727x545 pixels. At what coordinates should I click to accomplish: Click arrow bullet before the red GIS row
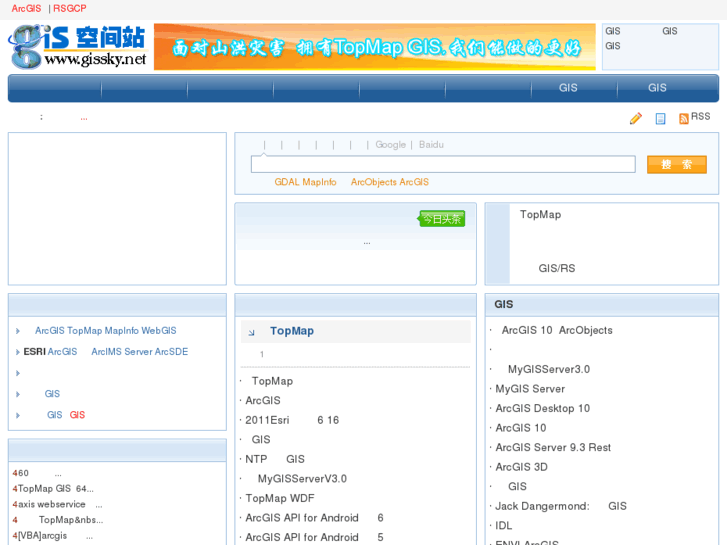[18, 415]
